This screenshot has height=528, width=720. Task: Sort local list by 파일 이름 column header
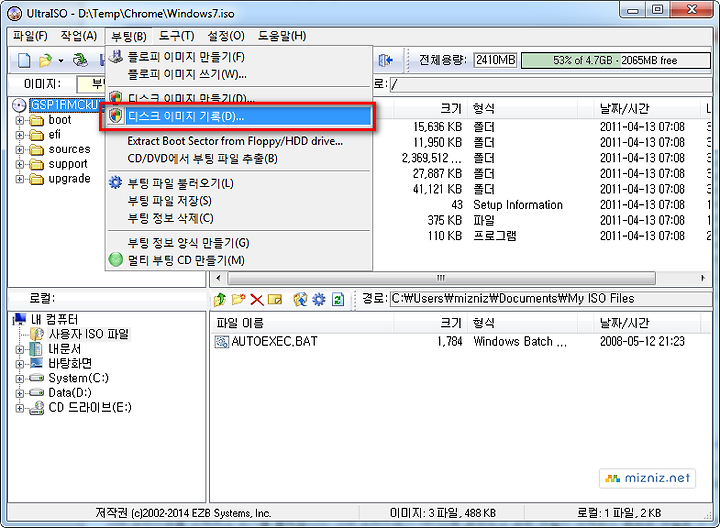tap(303, 323)
